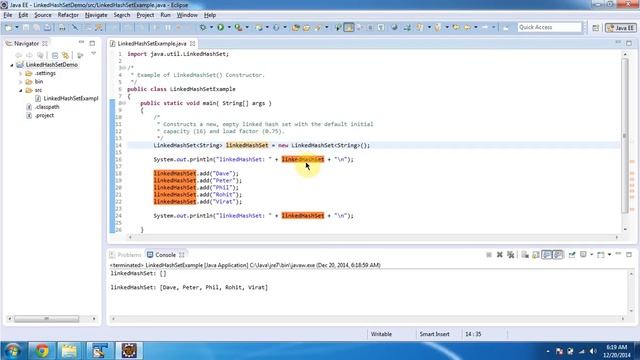Open the New button dropdown arrow
Image resolution: width=640 pixels, height=360 pixels.
(16, 27)
